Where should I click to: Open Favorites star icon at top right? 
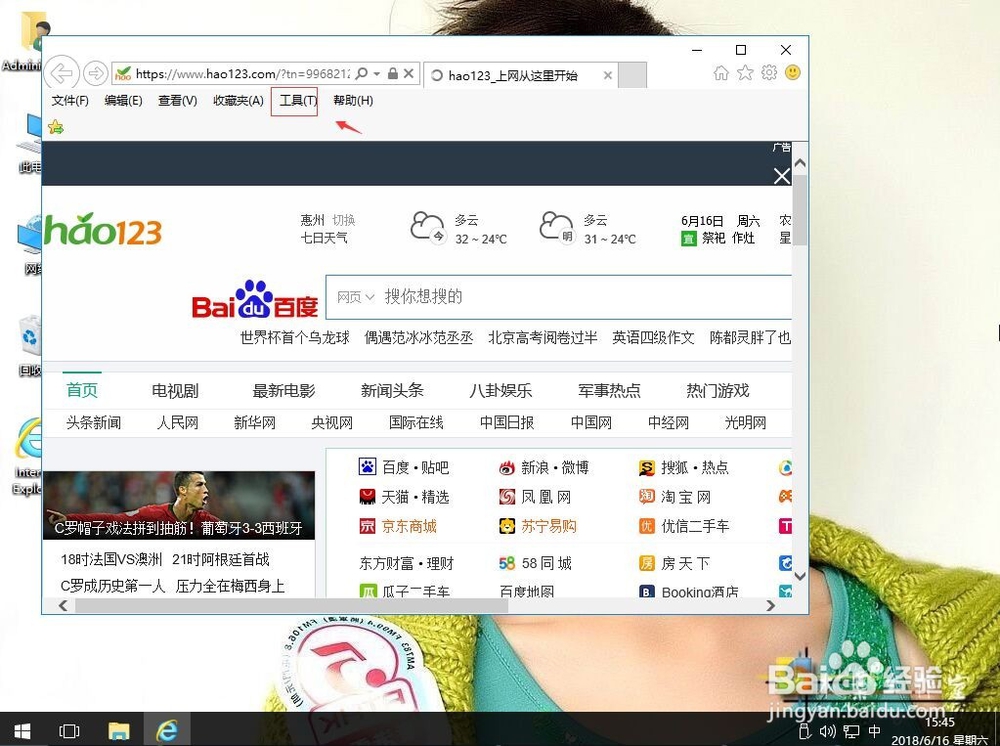745,73
